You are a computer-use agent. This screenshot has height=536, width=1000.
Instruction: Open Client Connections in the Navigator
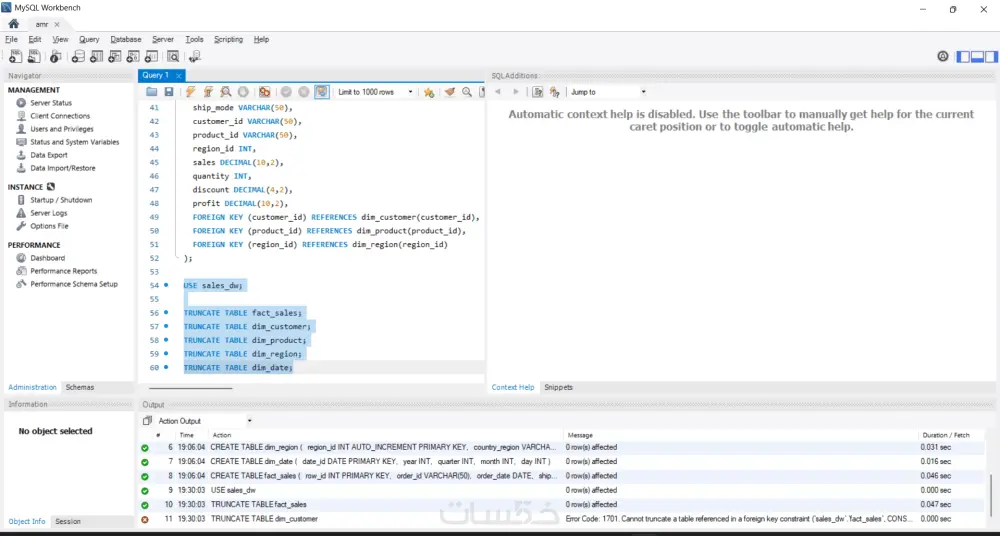click(60, 116)
